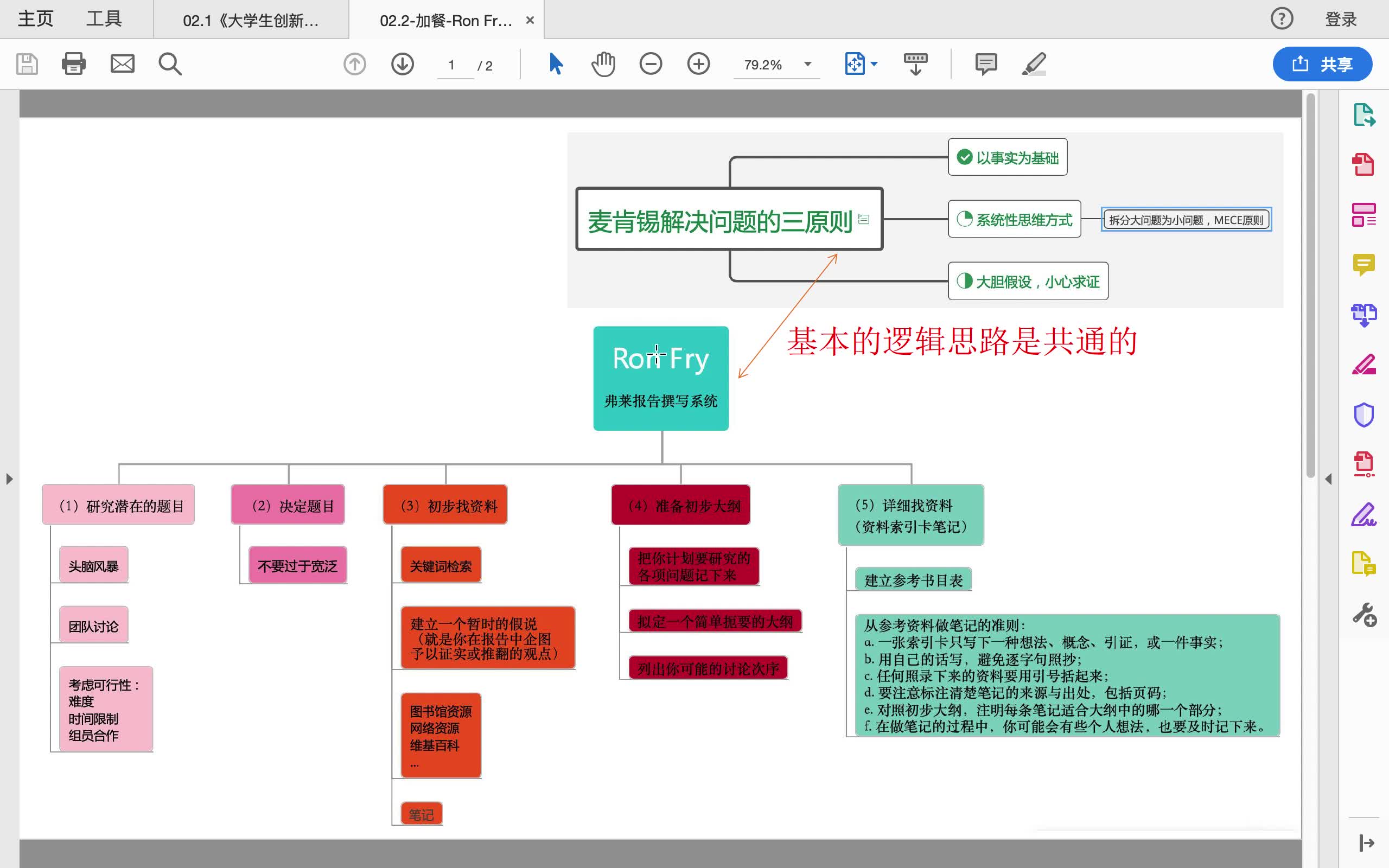This screenshot has width=1389, height=868.
Task: Open Fill & Sign tool in sidebar
Action: point(1363,514)
